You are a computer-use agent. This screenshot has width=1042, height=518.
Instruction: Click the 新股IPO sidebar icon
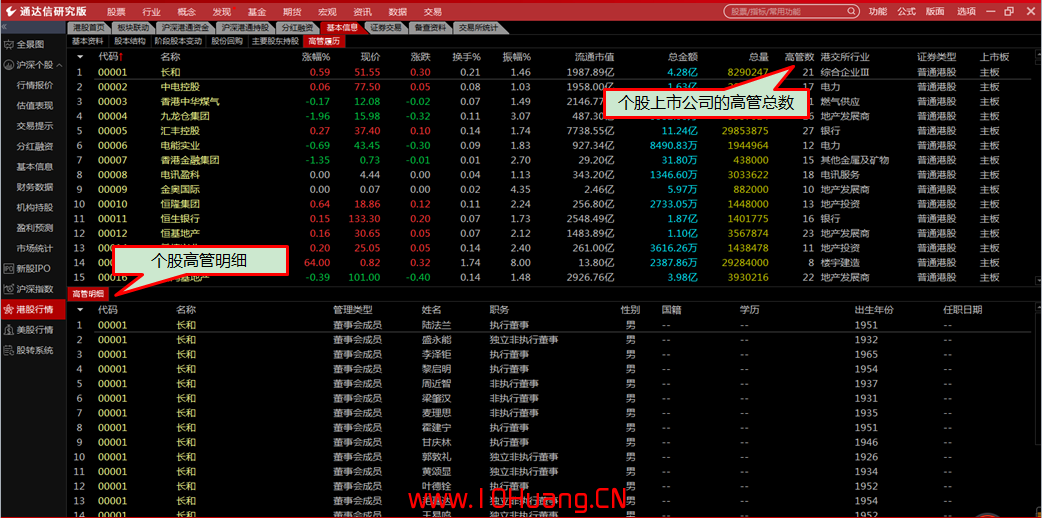tap(9, 269)
